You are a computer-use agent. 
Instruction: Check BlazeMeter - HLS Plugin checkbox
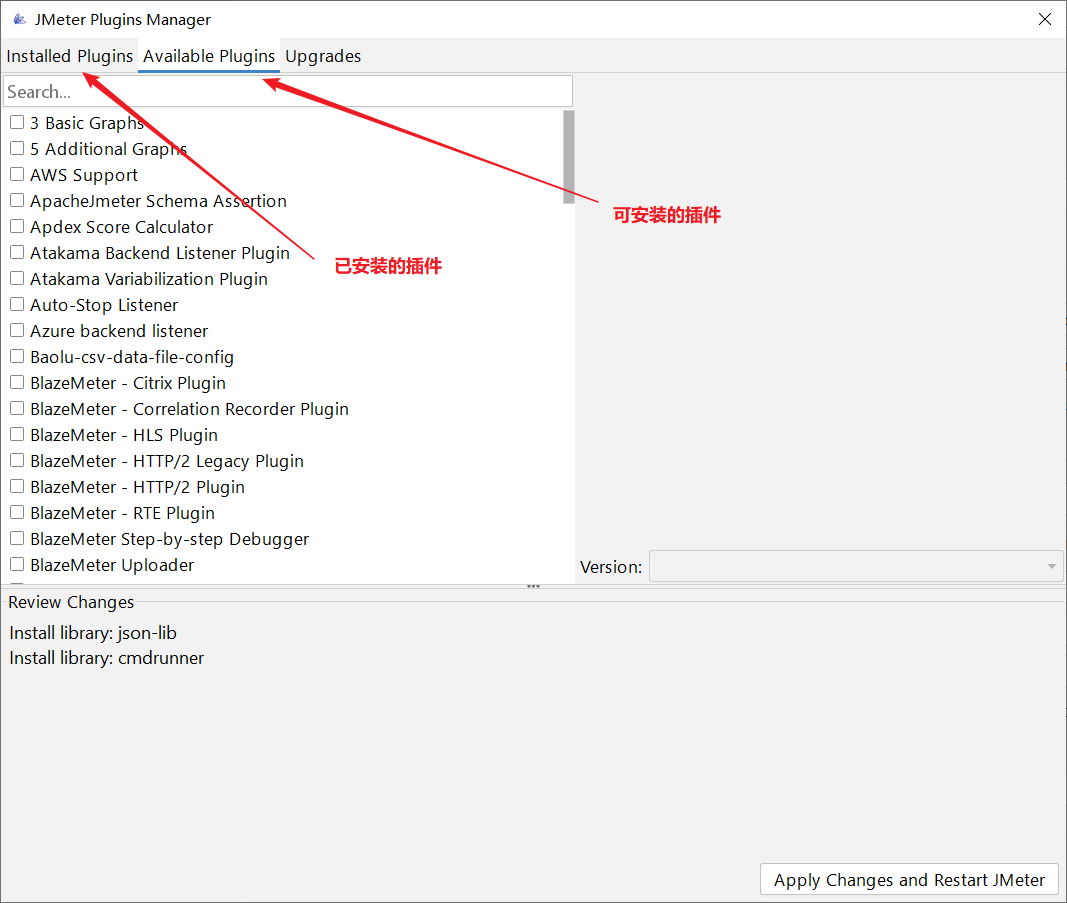[17, 434]
